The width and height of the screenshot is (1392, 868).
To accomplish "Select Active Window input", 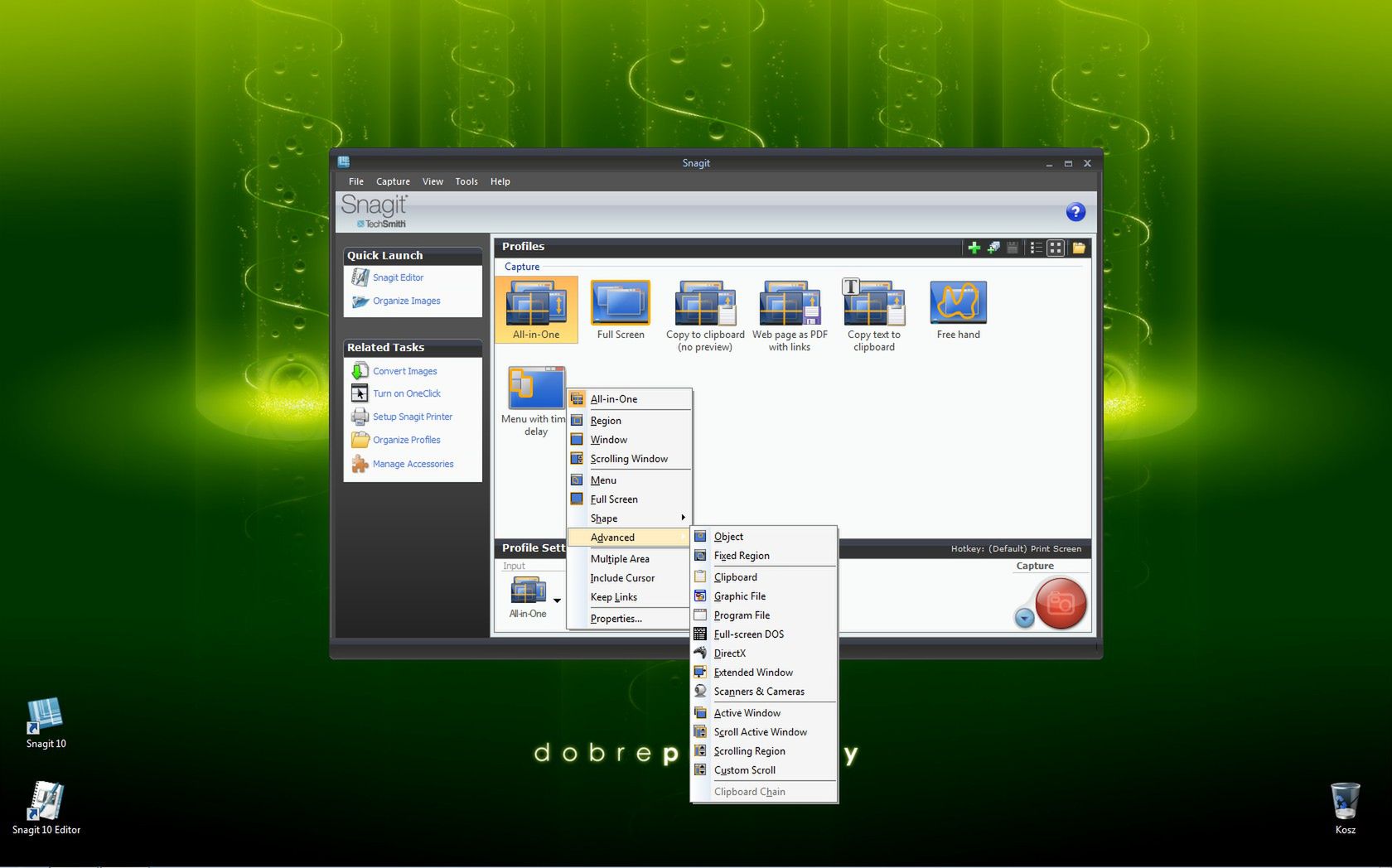I will (764, 713).
